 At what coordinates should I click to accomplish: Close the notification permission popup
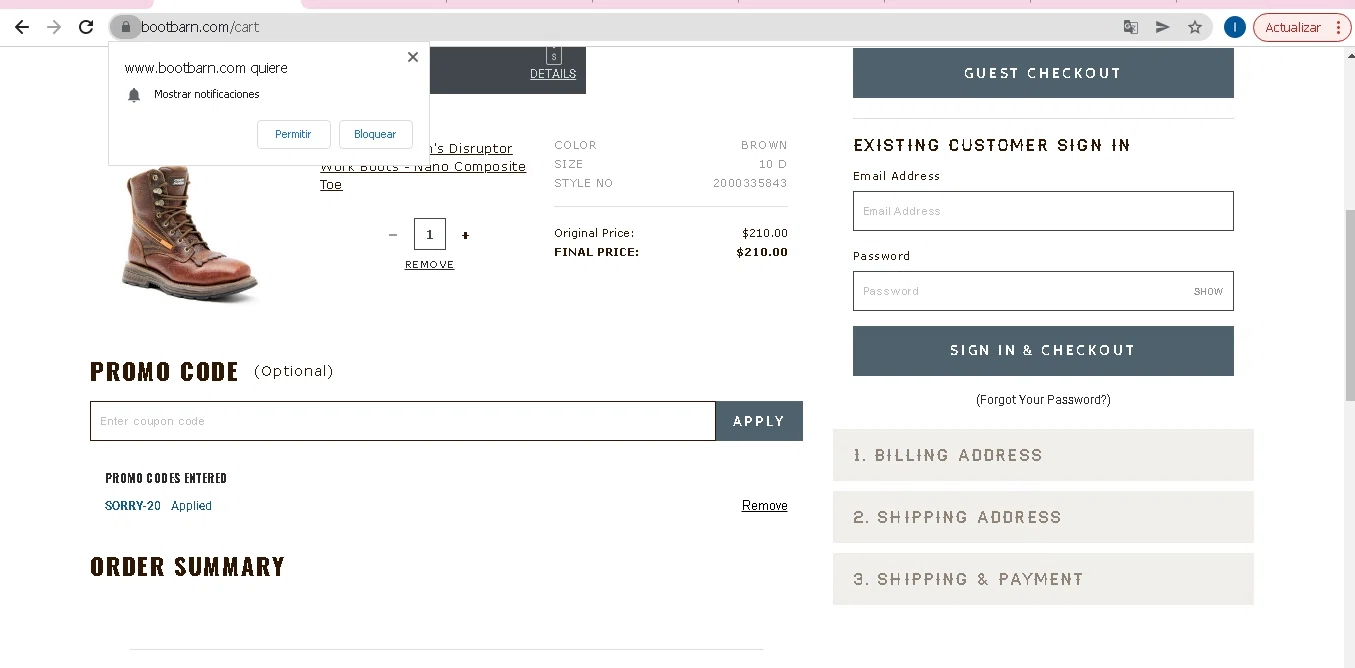pyautogui.click(x=413, y=57)
